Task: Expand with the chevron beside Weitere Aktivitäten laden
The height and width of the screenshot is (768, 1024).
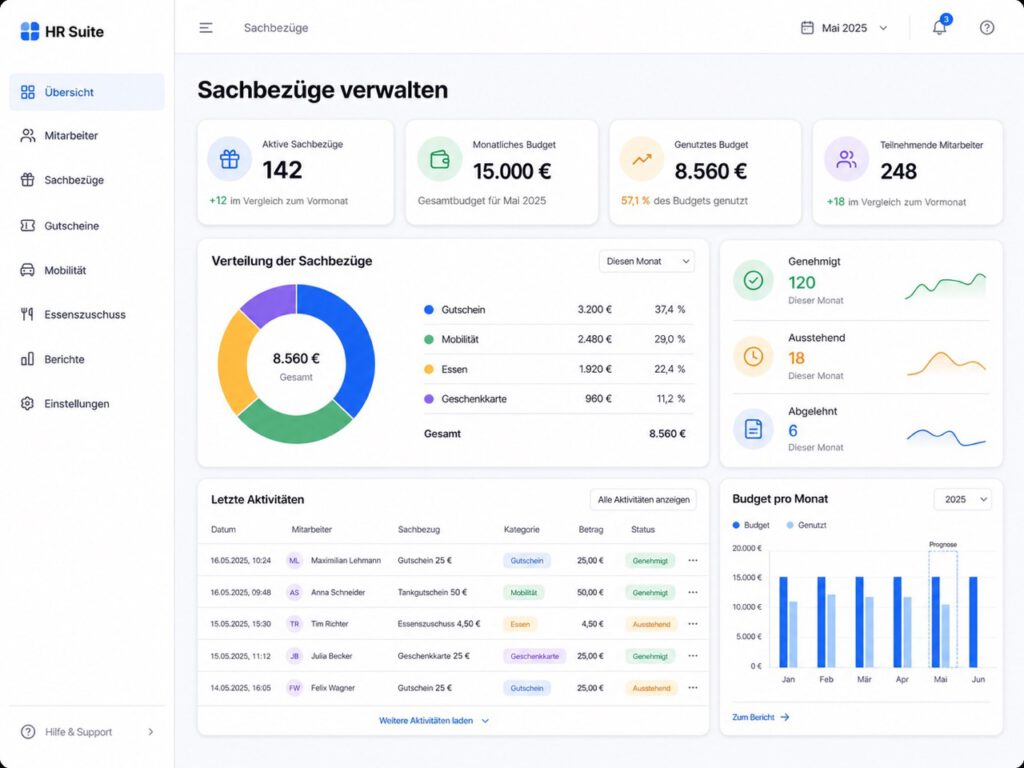Action: (485, 721)
